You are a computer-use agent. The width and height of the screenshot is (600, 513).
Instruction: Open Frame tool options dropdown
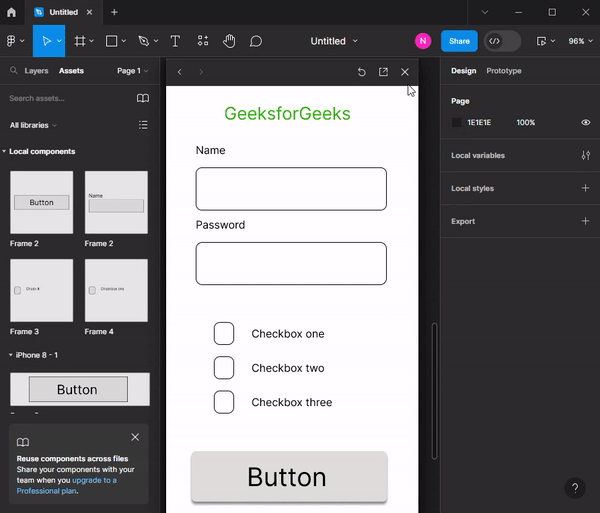(x=91, y=41)
